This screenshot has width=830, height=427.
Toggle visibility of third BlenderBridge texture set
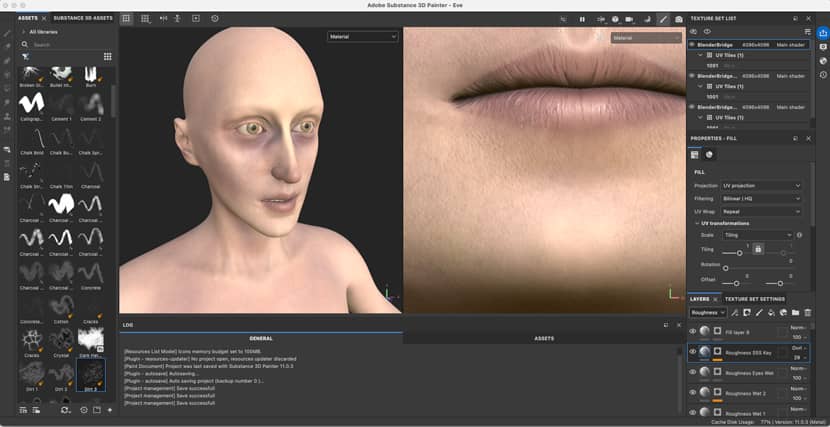[x=692, y=107]
